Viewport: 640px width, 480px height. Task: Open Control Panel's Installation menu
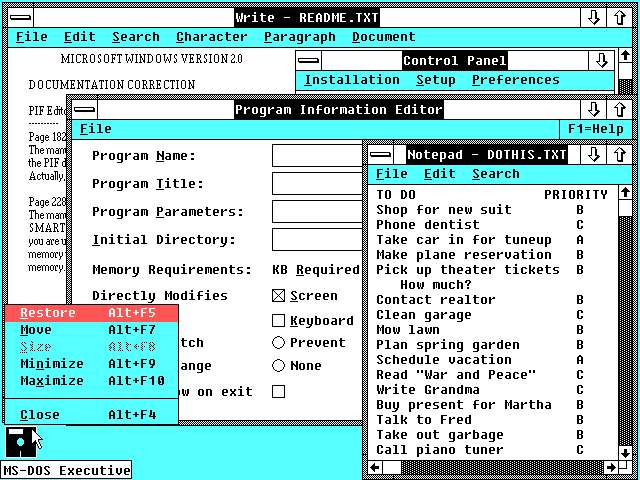(352, 80)
